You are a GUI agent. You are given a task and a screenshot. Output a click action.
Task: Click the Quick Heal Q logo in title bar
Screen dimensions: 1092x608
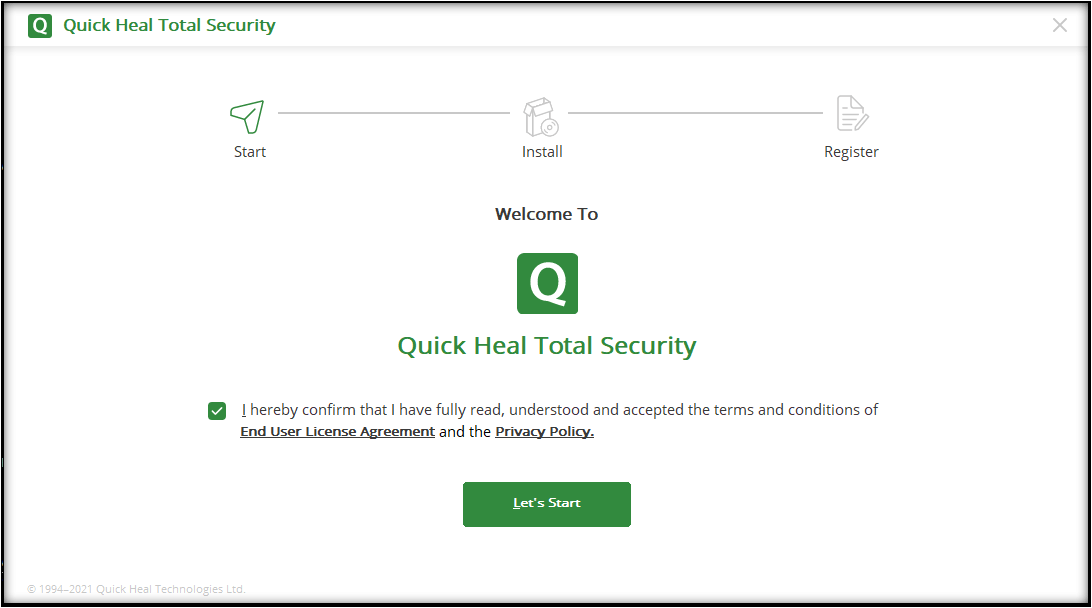tap(40, 26)
